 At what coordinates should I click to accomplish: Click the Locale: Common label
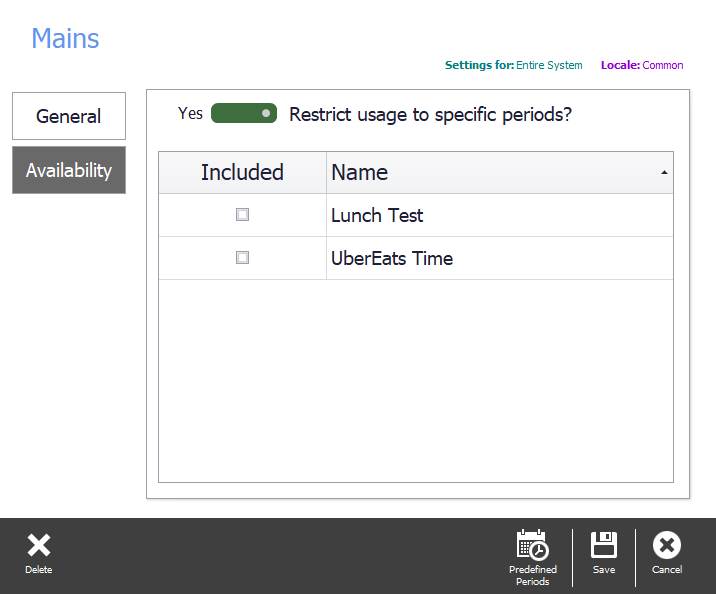(642, 65)
